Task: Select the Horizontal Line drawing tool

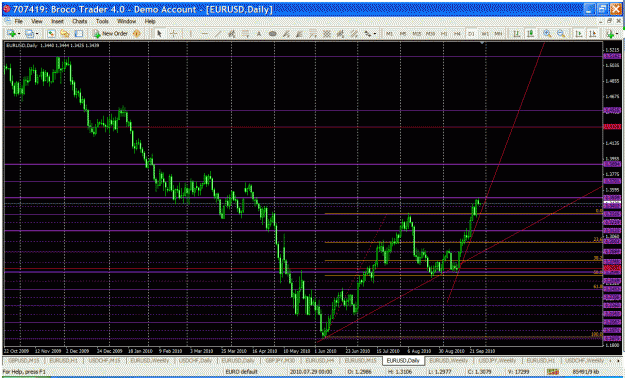Action: pyautogui.click(x=204, y=34)
